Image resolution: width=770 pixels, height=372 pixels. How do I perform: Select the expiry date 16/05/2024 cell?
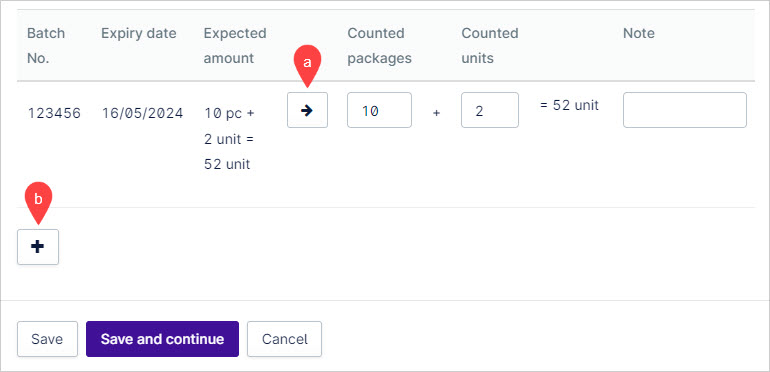click(x=142, y=113)
